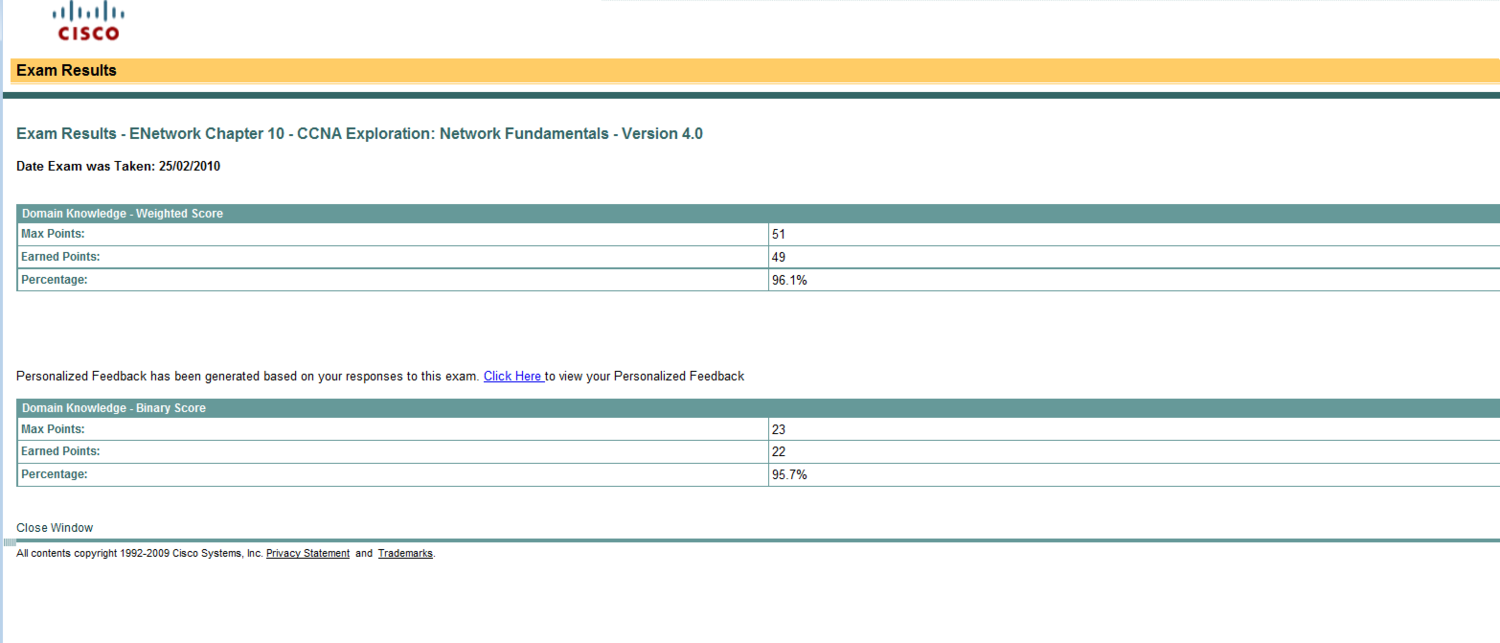Click the Earned Points value 49
The image size is (1500, 643).
click(x=779, y=257)
